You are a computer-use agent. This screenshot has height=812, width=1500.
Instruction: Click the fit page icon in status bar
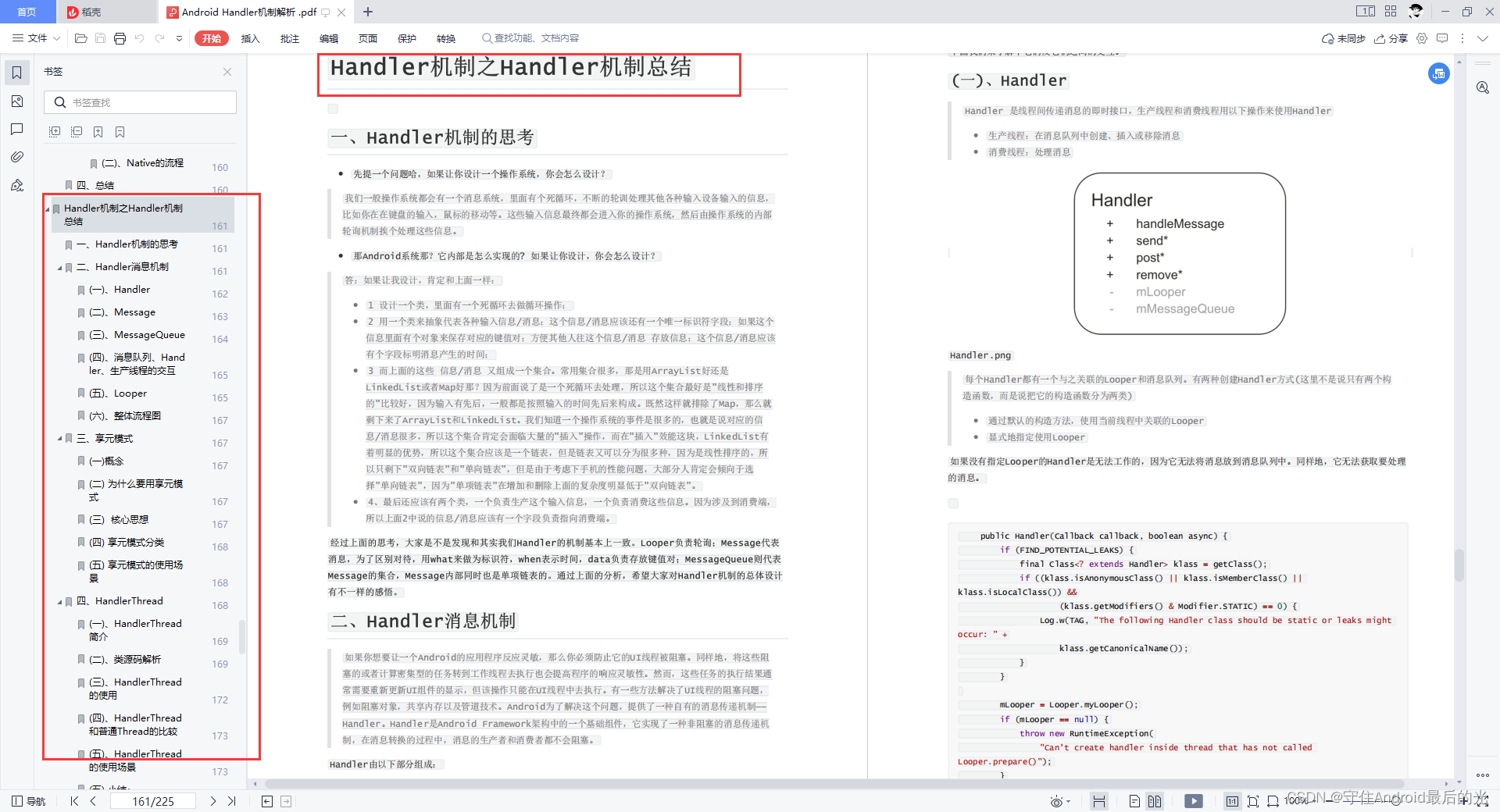point(1253,801)
